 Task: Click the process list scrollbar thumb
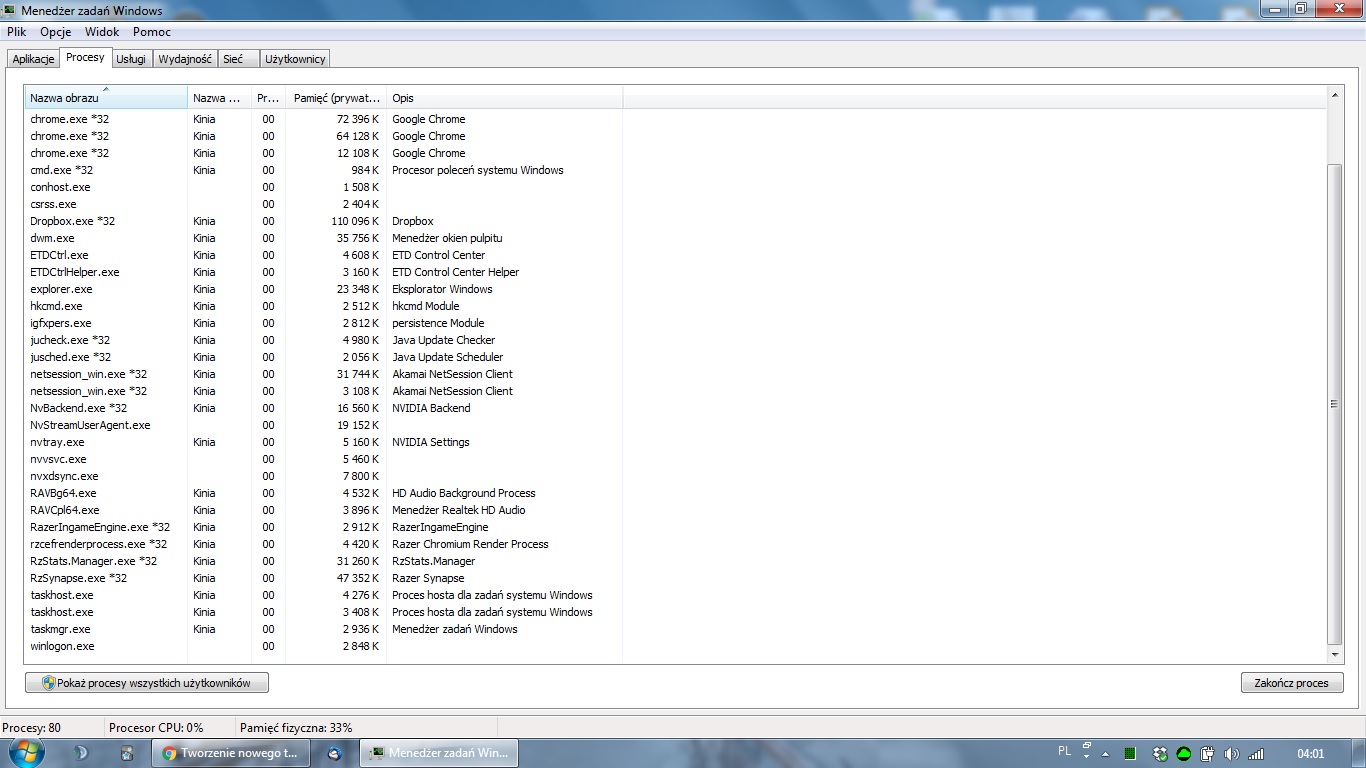point(1335,404)
